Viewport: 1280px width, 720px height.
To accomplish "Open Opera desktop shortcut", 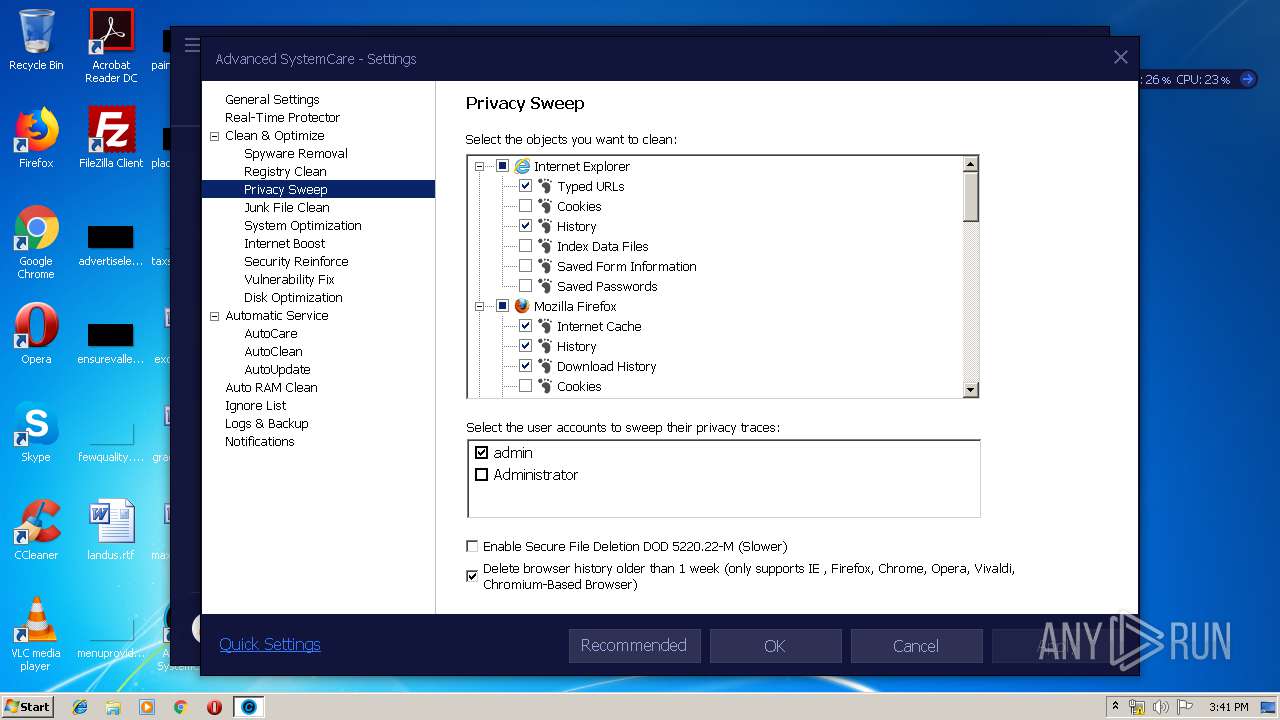I will pyautogui.click(x=36, y=334).
